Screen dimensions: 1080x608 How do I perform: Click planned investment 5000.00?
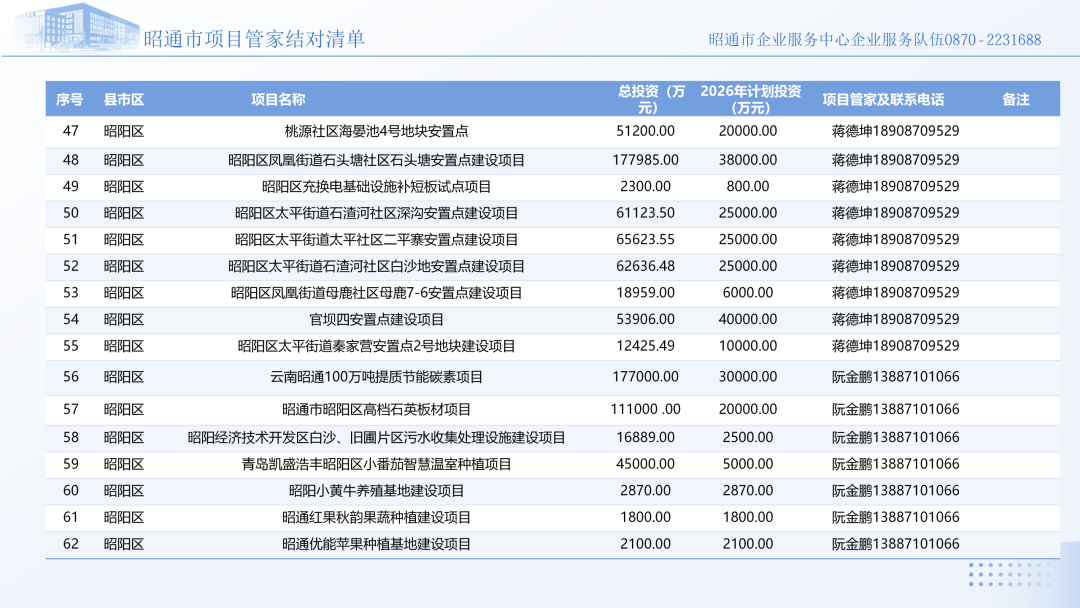click(748, 464)
